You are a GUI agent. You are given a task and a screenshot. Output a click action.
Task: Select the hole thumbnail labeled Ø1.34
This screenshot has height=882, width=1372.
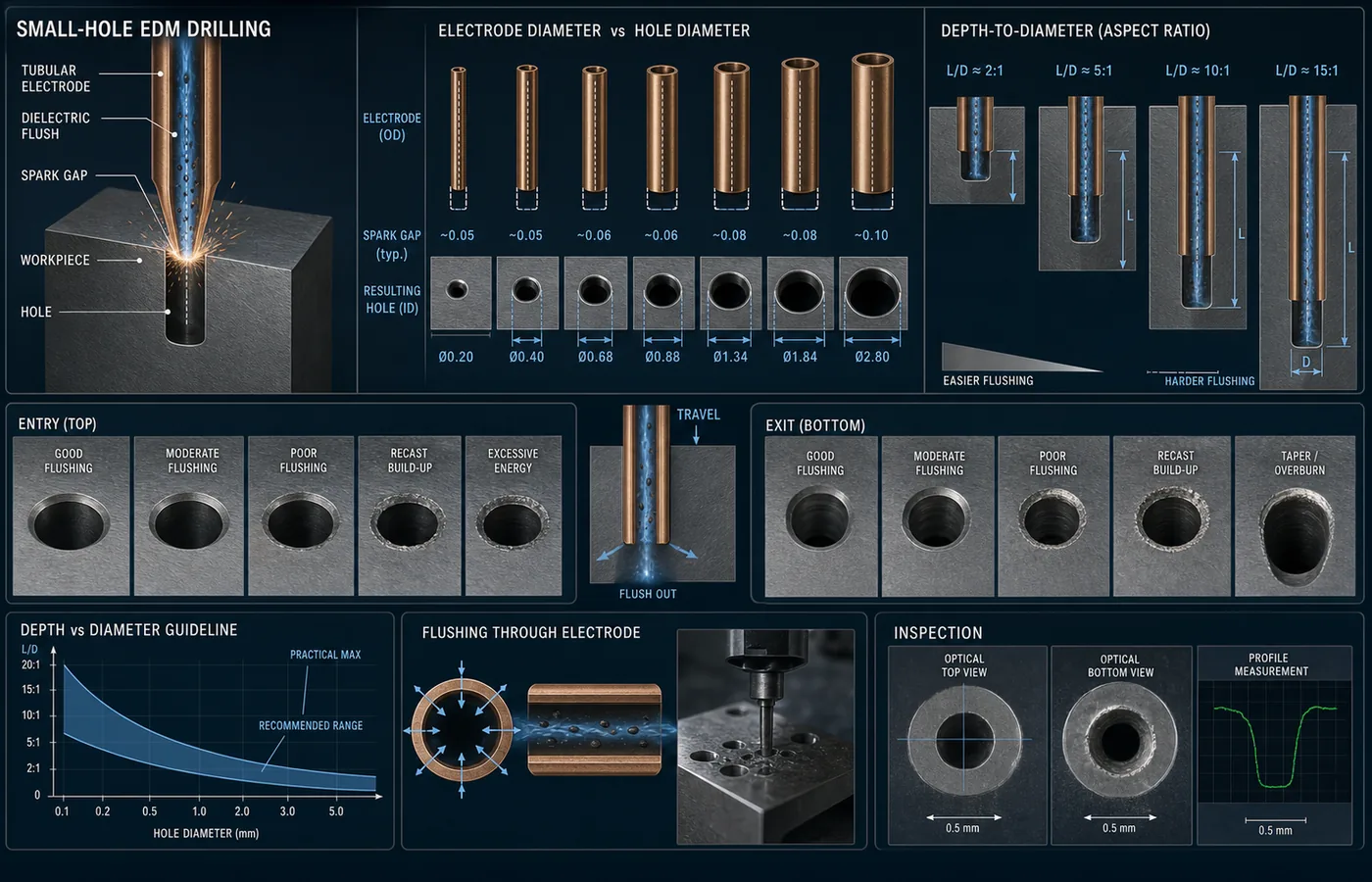731,293
